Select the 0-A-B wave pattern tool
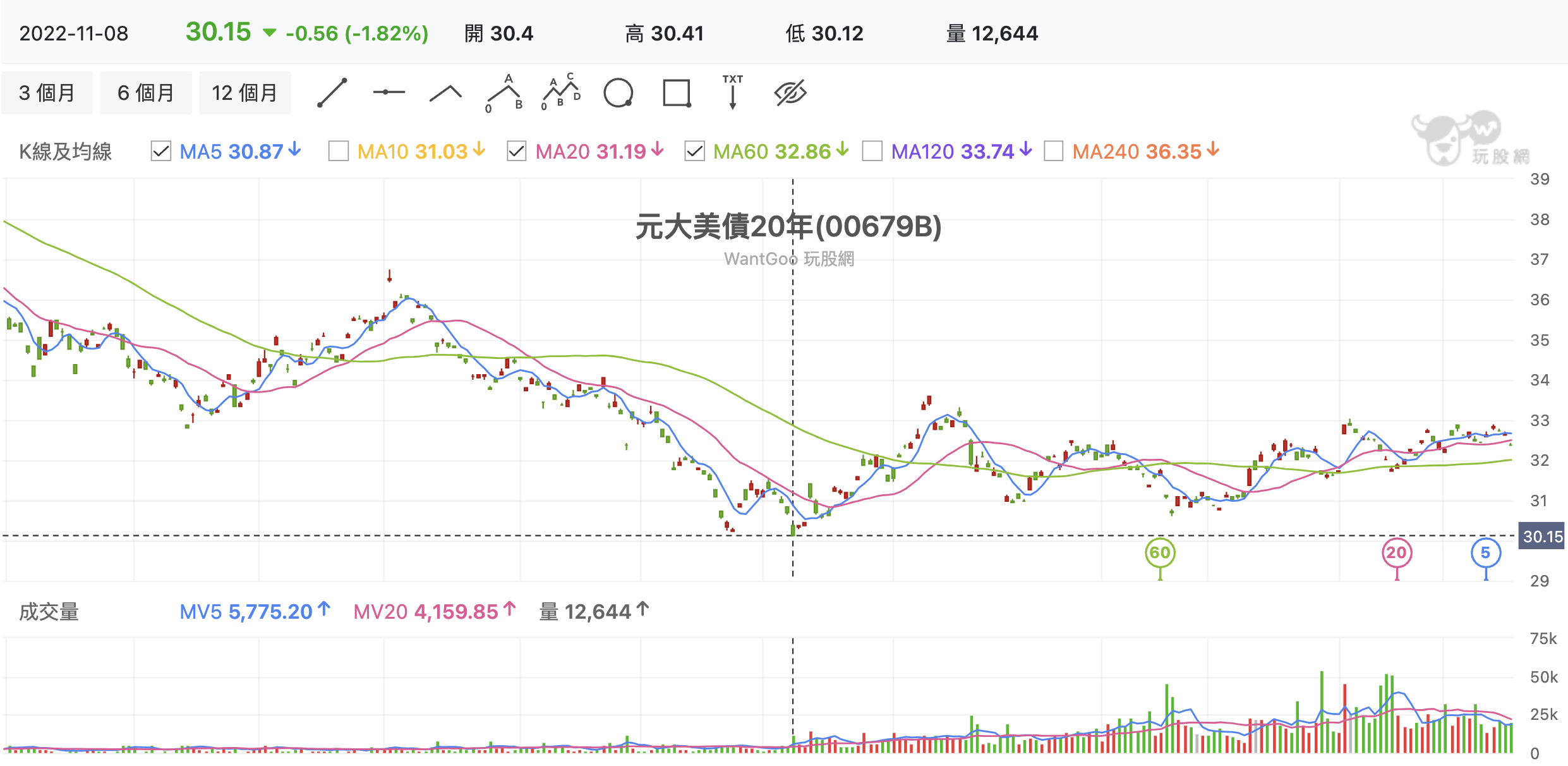The width and height of the screenshot is (1568, 766). pyautogui.click(x=504, y=94)
